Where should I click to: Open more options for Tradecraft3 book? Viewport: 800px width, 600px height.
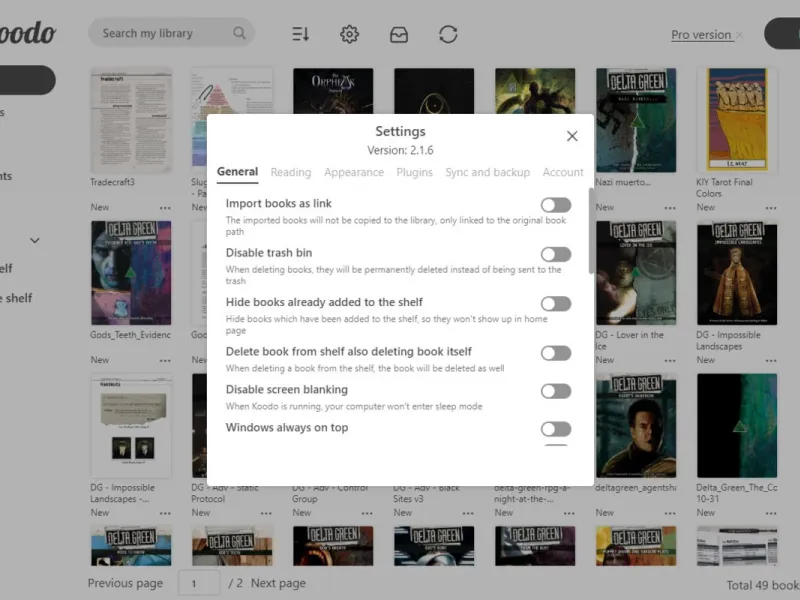165,208
